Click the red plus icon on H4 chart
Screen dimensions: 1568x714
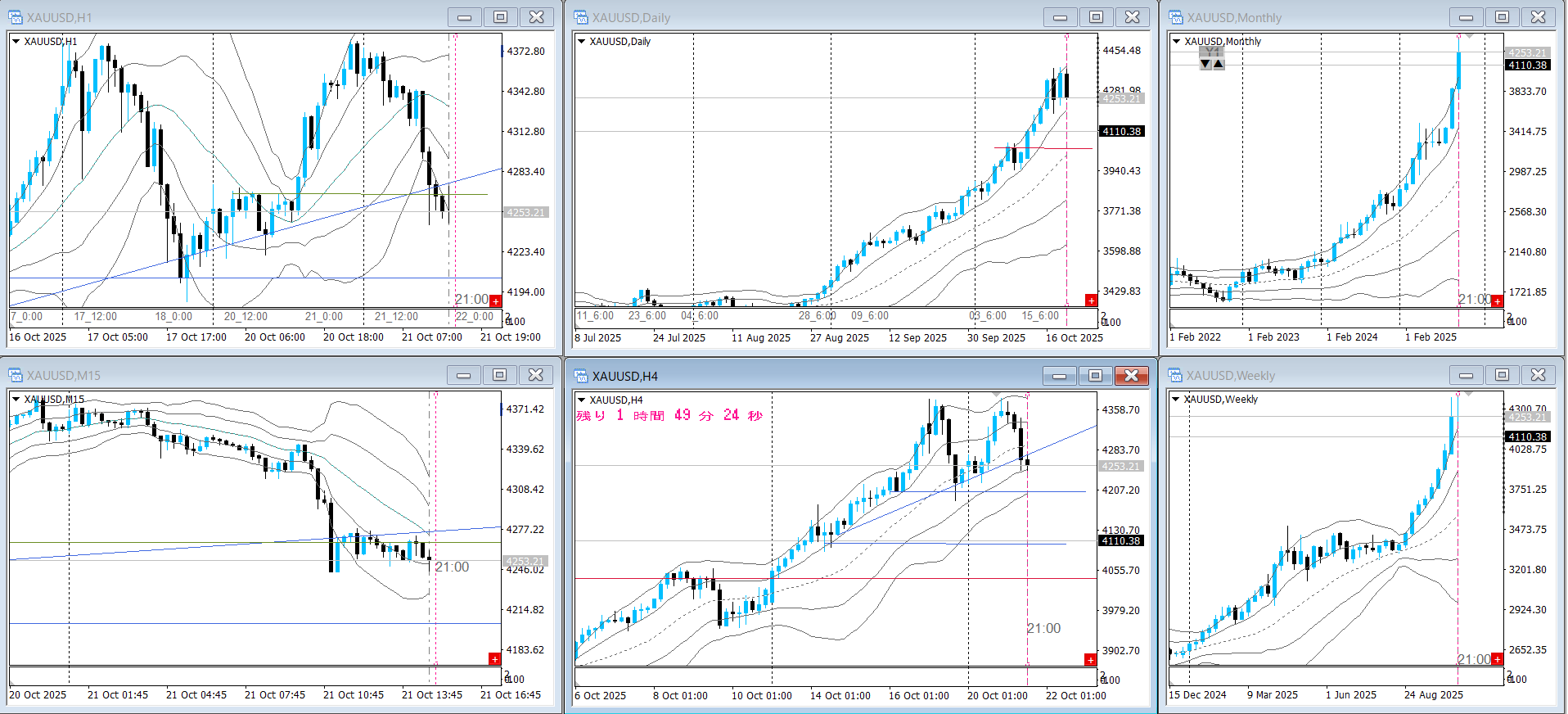[1090, 659]
